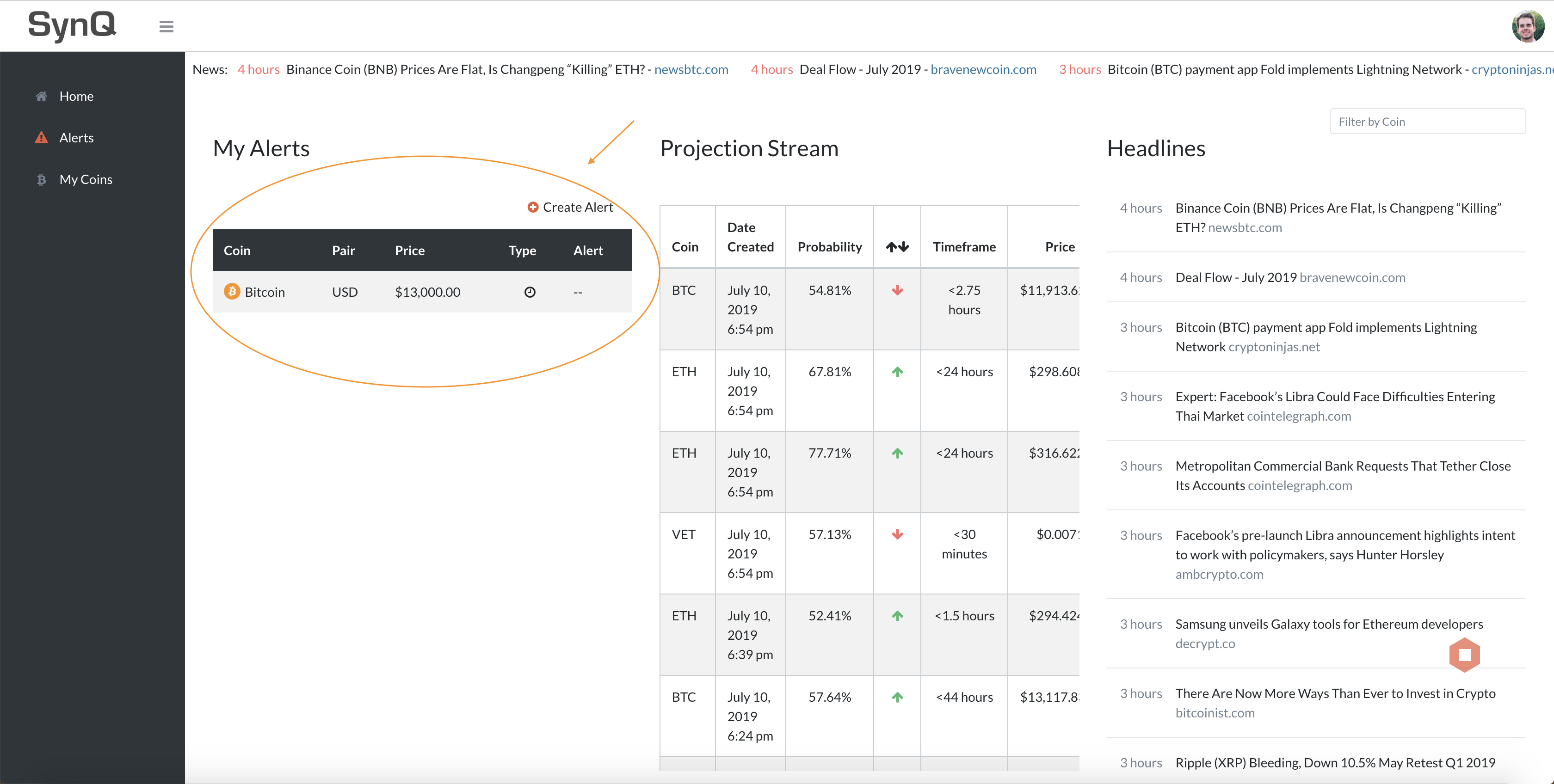Open Facebook's Libra Thai Market headline
The image size is (1554, 784).
(1335, 406)
